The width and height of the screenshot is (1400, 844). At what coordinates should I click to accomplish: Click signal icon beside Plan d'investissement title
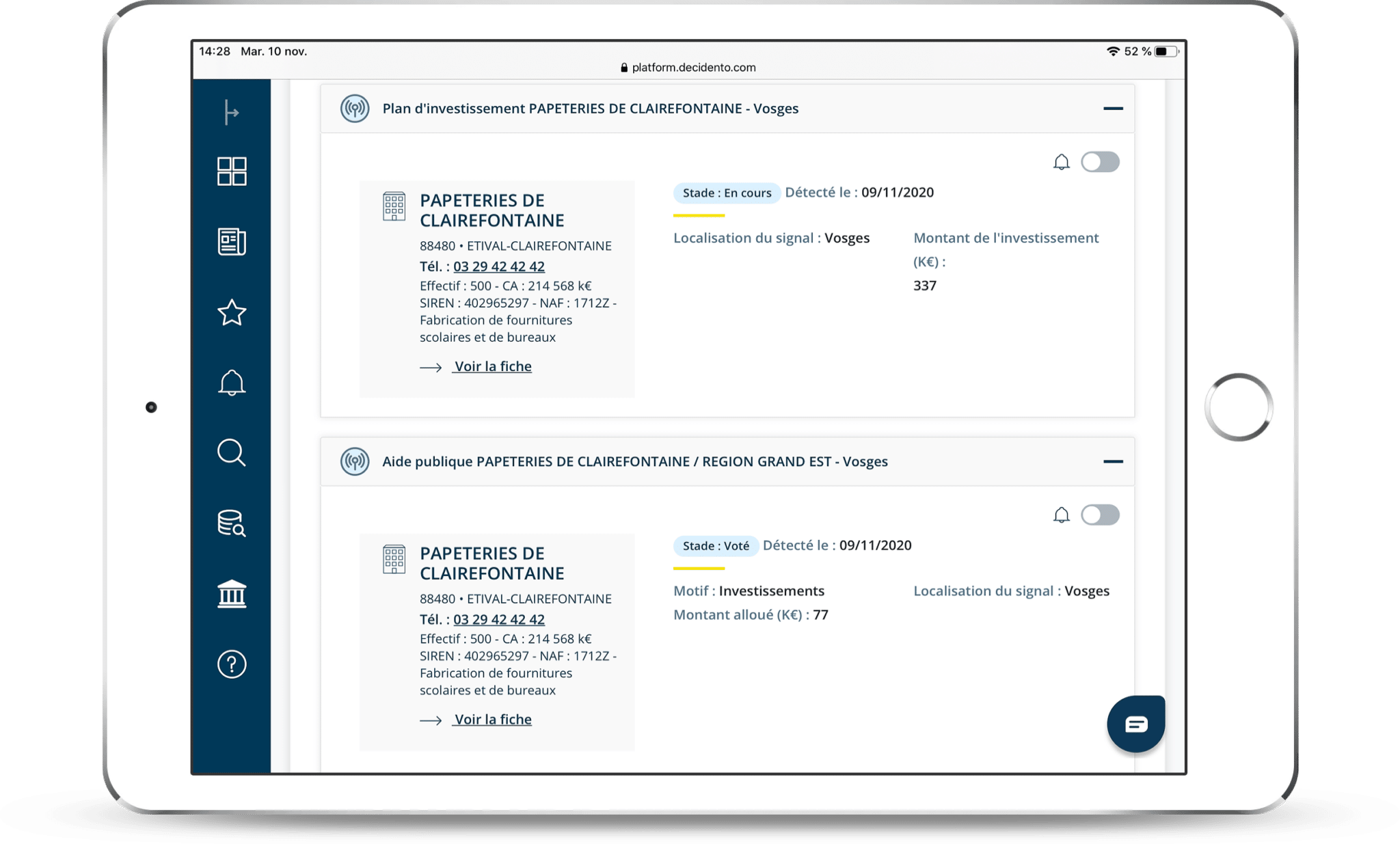pos(355,109)
